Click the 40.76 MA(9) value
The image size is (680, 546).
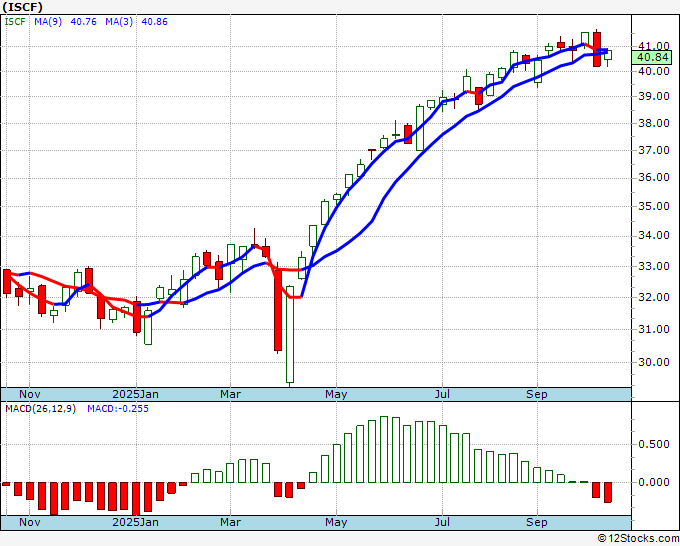pos(83,22)
